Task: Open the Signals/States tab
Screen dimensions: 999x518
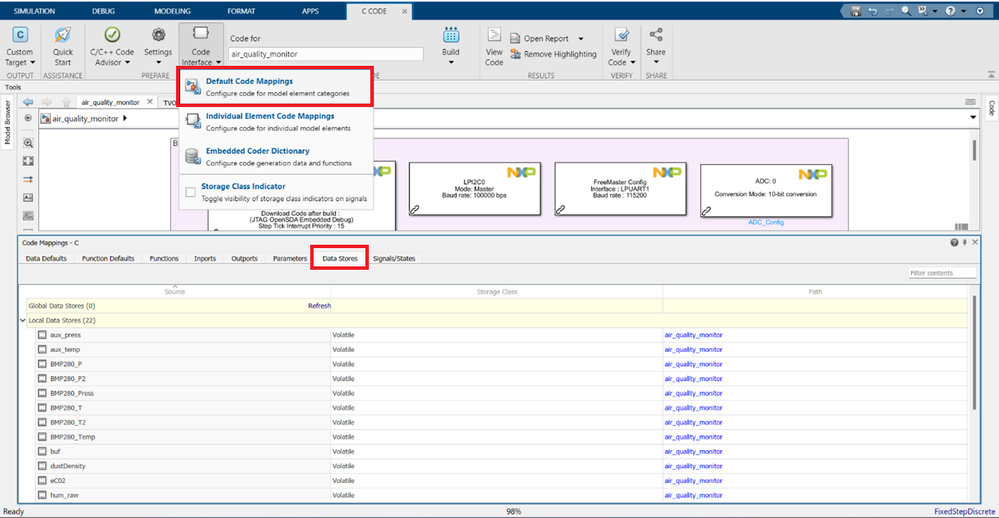Action: click(x=394, y=258)
